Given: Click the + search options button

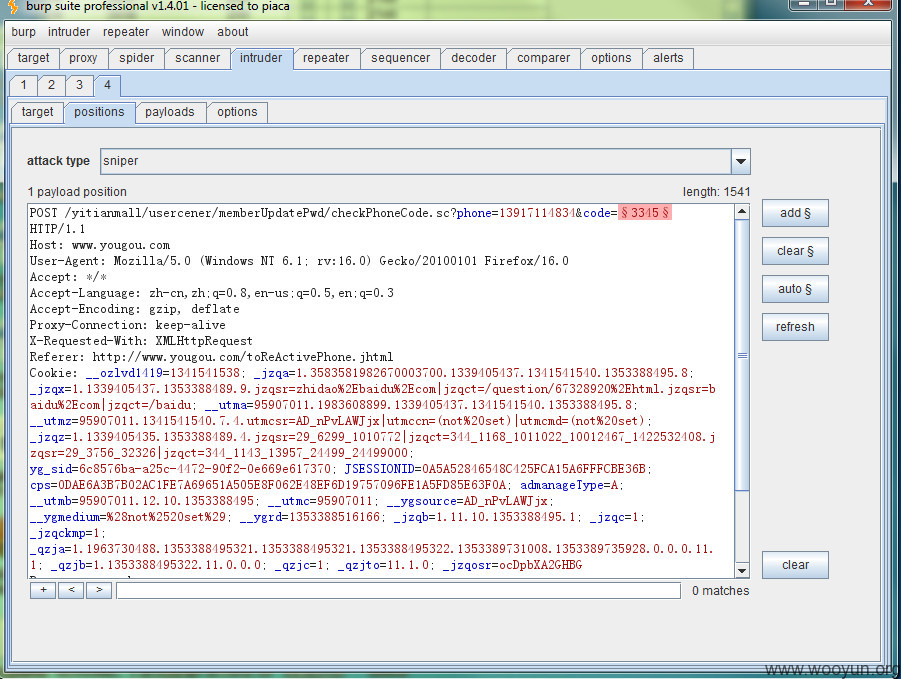Looking at the screenshot, I should pyautogui.click(x=43, y=590).
